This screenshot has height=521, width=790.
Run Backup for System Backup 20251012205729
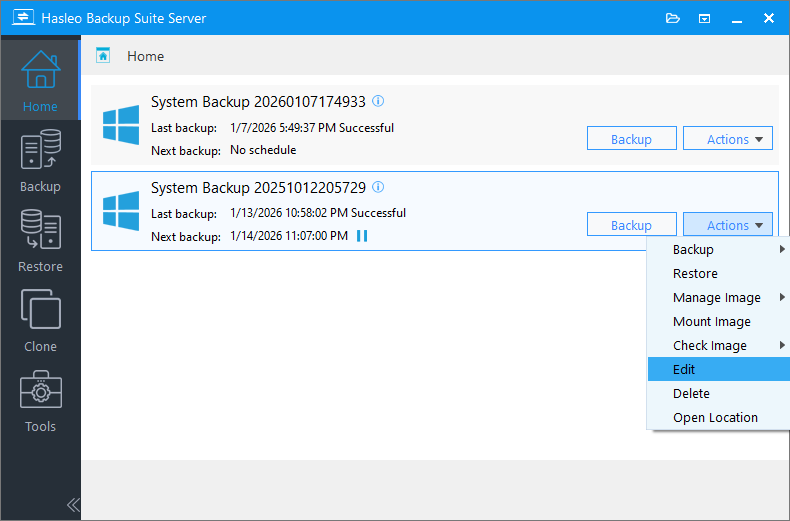[x=632, y=224]
